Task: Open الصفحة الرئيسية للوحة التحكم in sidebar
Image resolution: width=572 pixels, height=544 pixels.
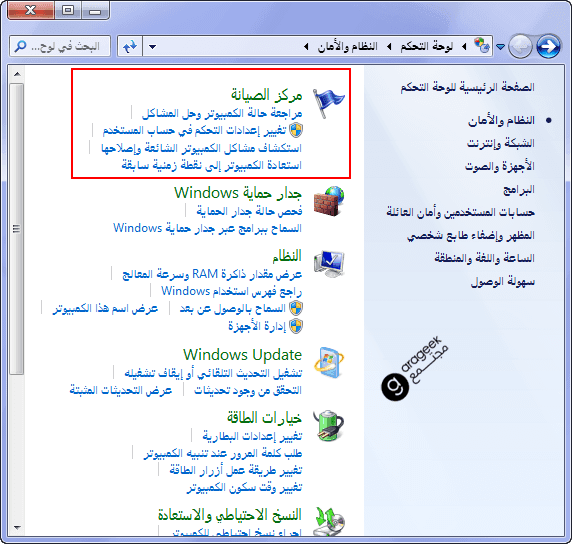Action: pyautogui.click(x=467, y=87)
